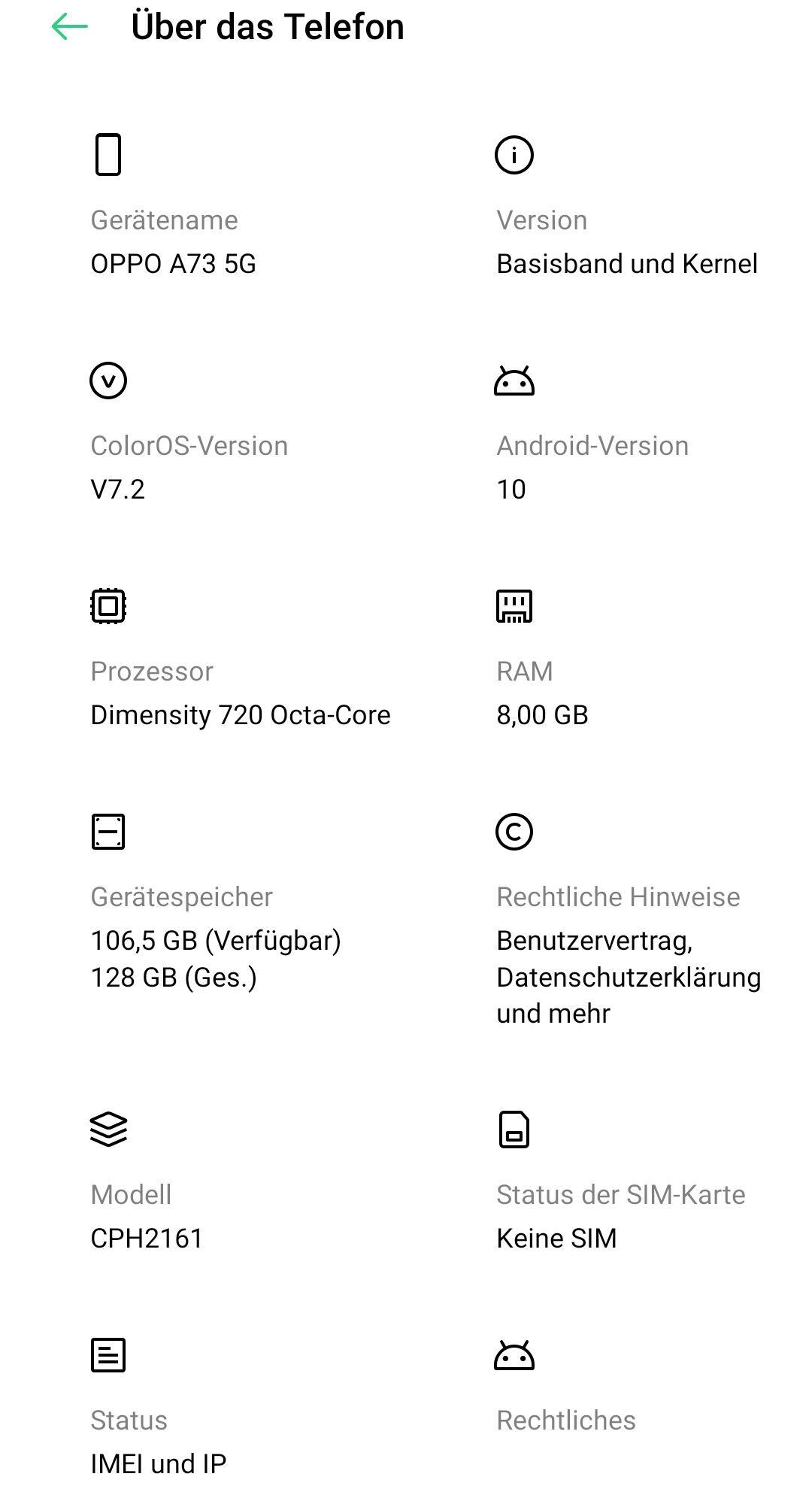Open Basisband und Kernel version details
The image size is (812, 1498).
(x=627, y=264)
